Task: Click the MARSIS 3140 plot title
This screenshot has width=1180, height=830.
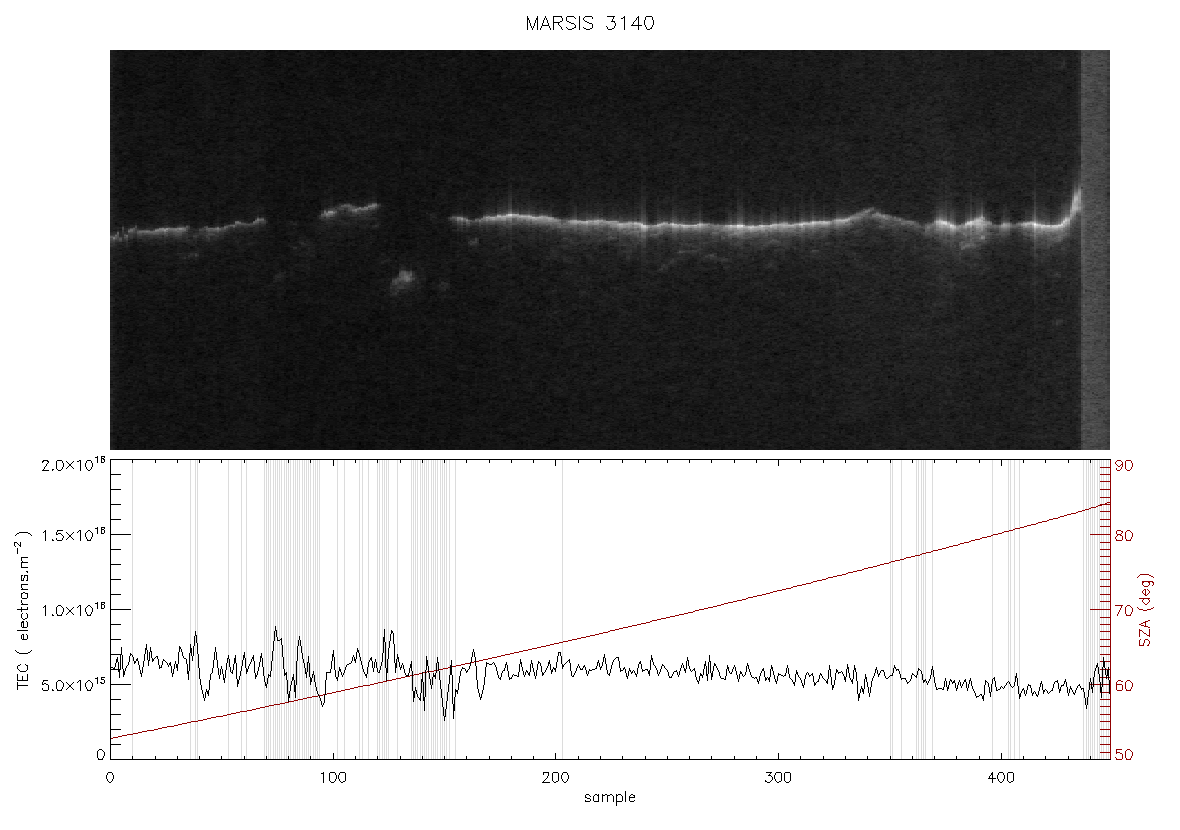Action: click(590, 23)
